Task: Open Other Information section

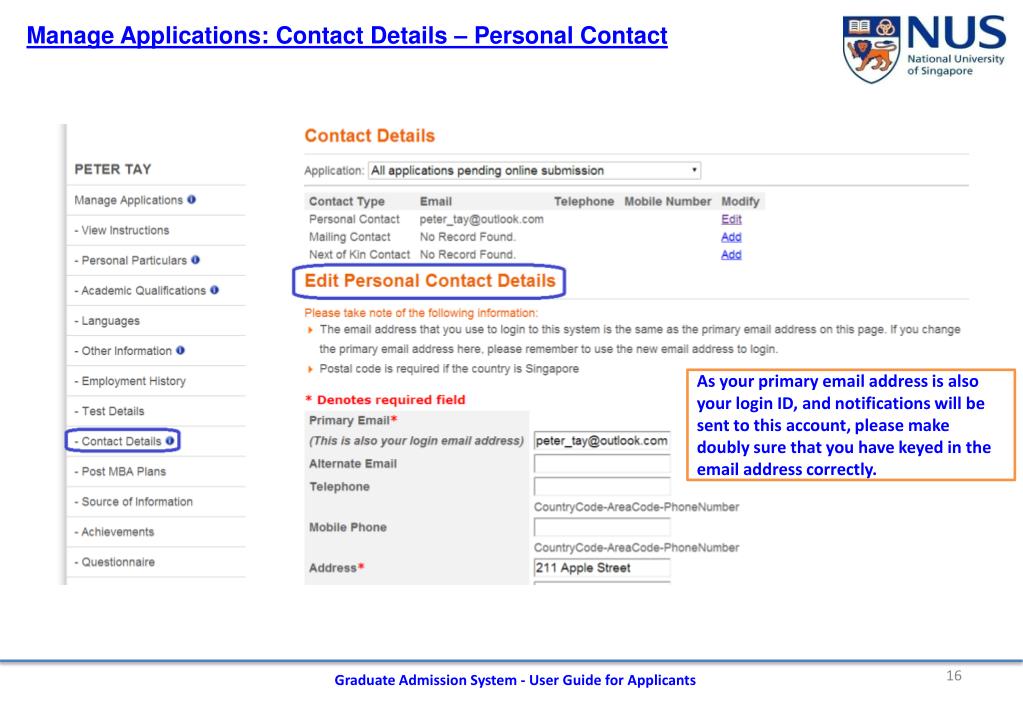Action: pyautogui.click(x=123, y=351)
